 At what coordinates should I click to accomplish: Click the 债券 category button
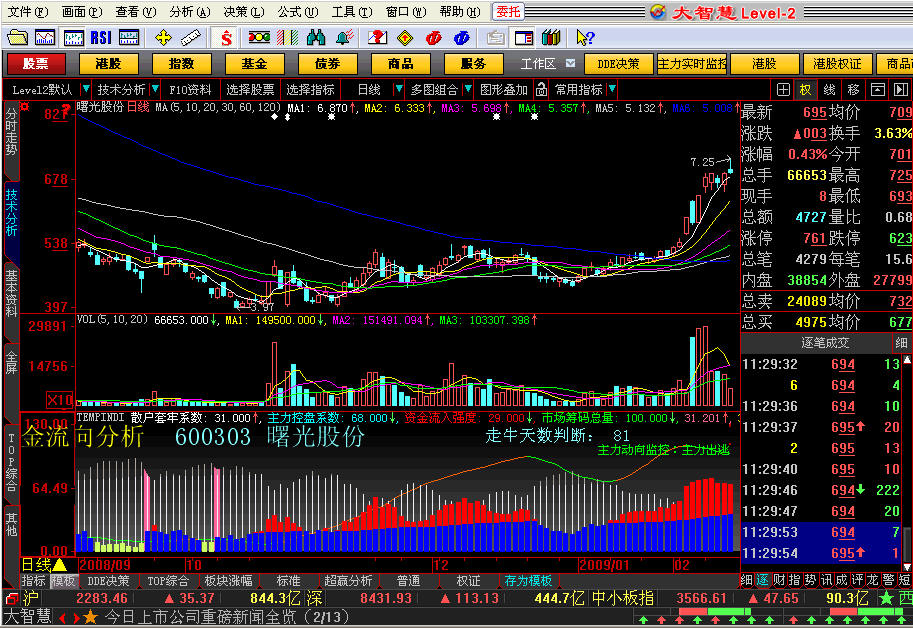point(327,63)
